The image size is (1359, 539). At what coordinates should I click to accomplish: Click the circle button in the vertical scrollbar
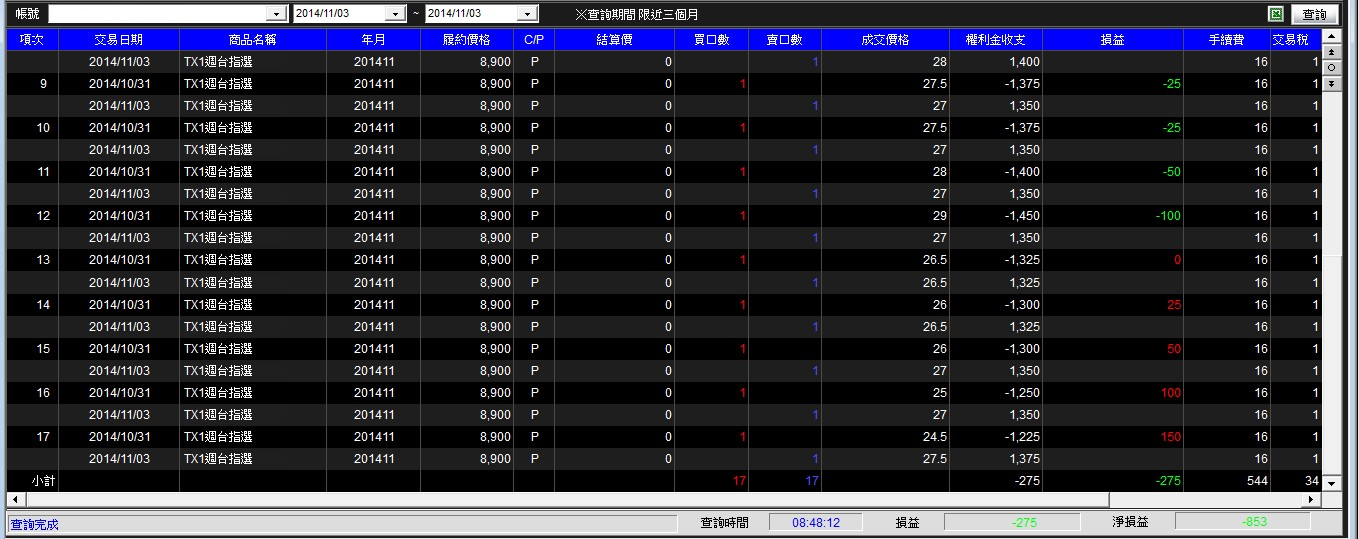(1331, 67)
